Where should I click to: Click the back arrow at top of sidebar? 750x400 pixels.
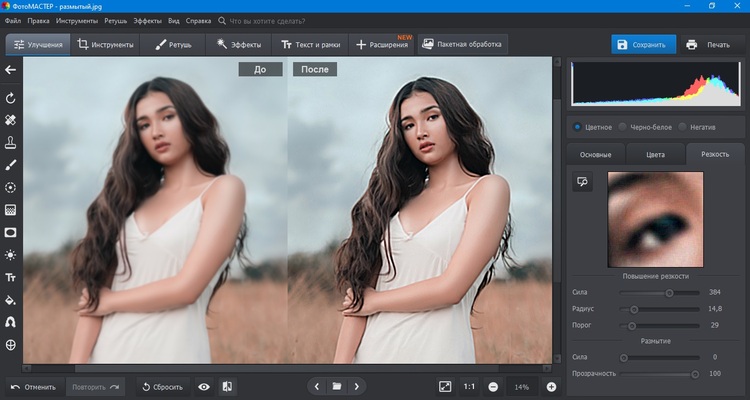click(11, 70)
